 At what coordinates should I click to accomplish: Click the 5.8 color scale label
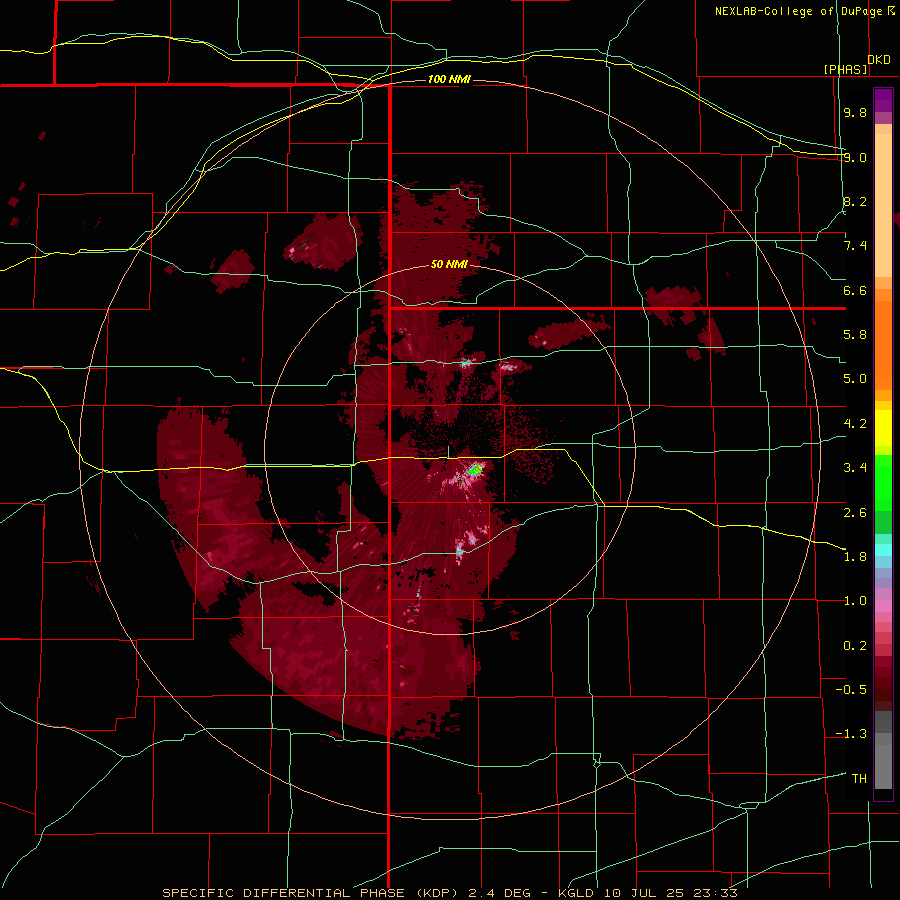[x=855, y=335]
